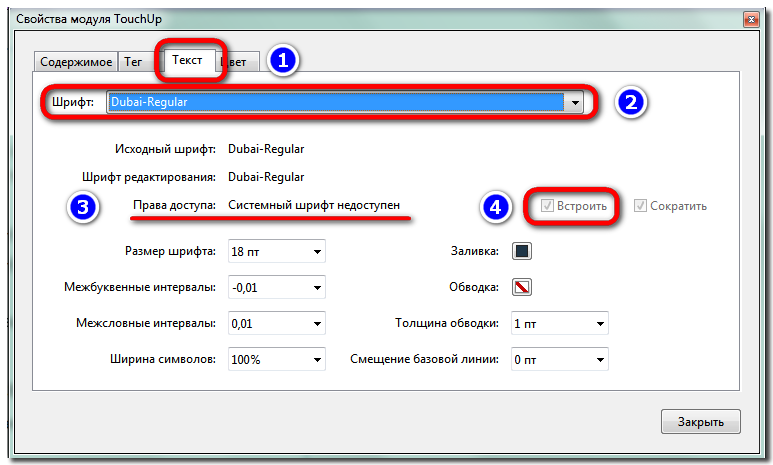This screenshot has width=773, height=465.
Task: Expand the Межбуквенные интервалы dropdown
Action: coord(317,288)
